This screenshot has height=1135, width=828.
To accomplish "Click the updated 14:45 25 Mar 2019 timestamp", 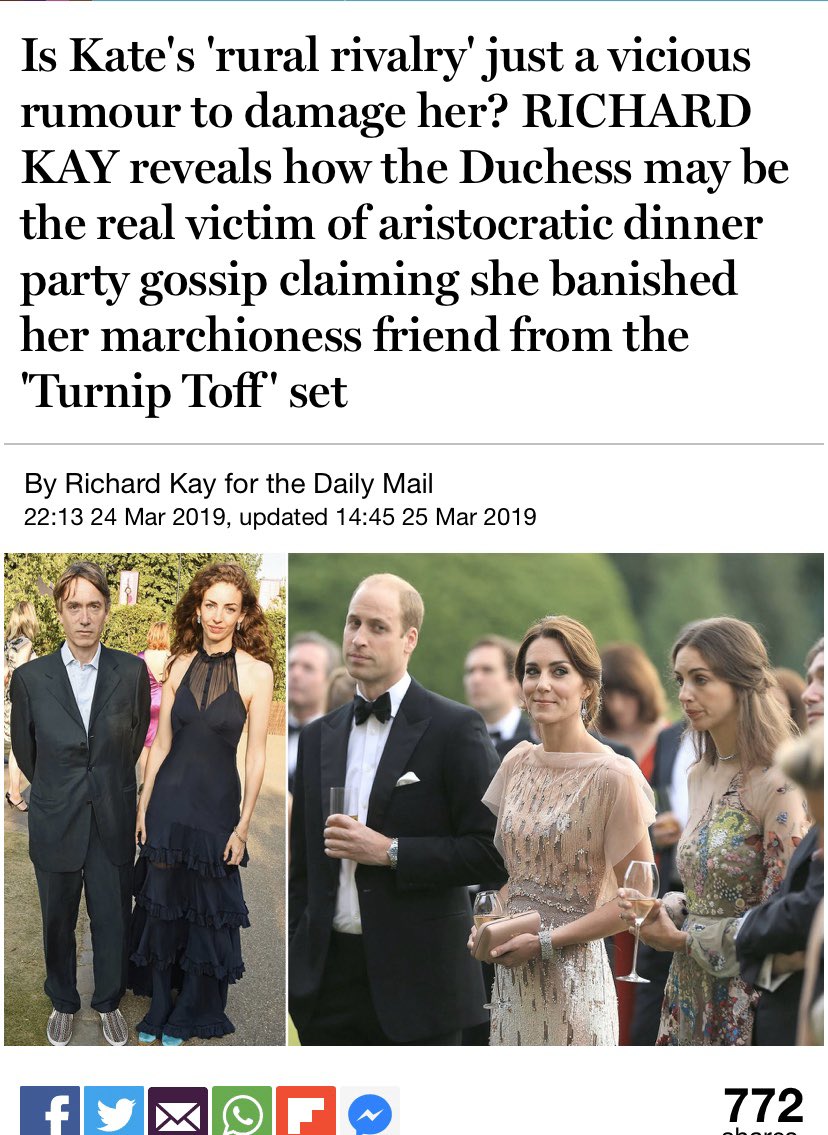I will click(387, 517).
